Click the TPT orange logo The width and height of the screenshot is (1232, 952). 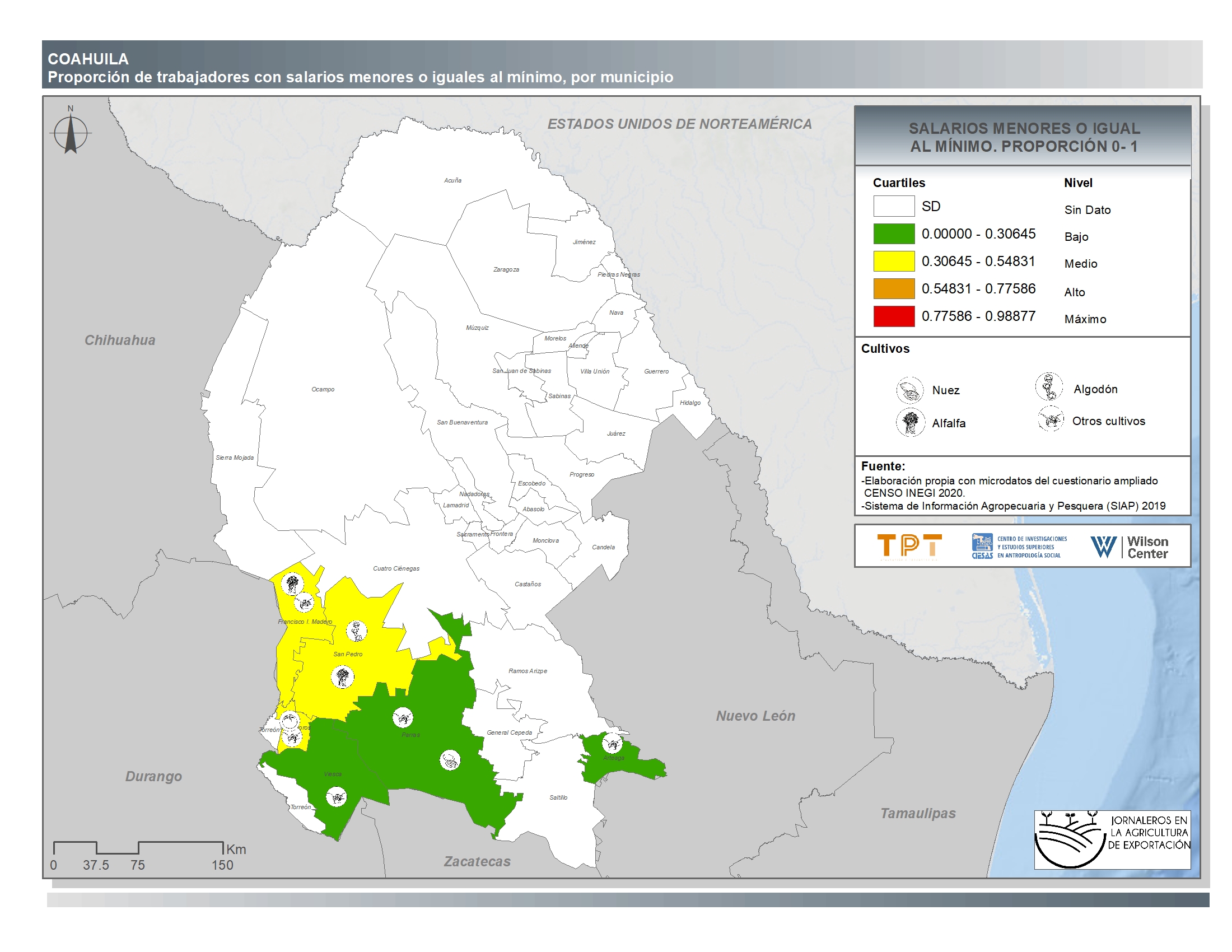tap(909, 546)
